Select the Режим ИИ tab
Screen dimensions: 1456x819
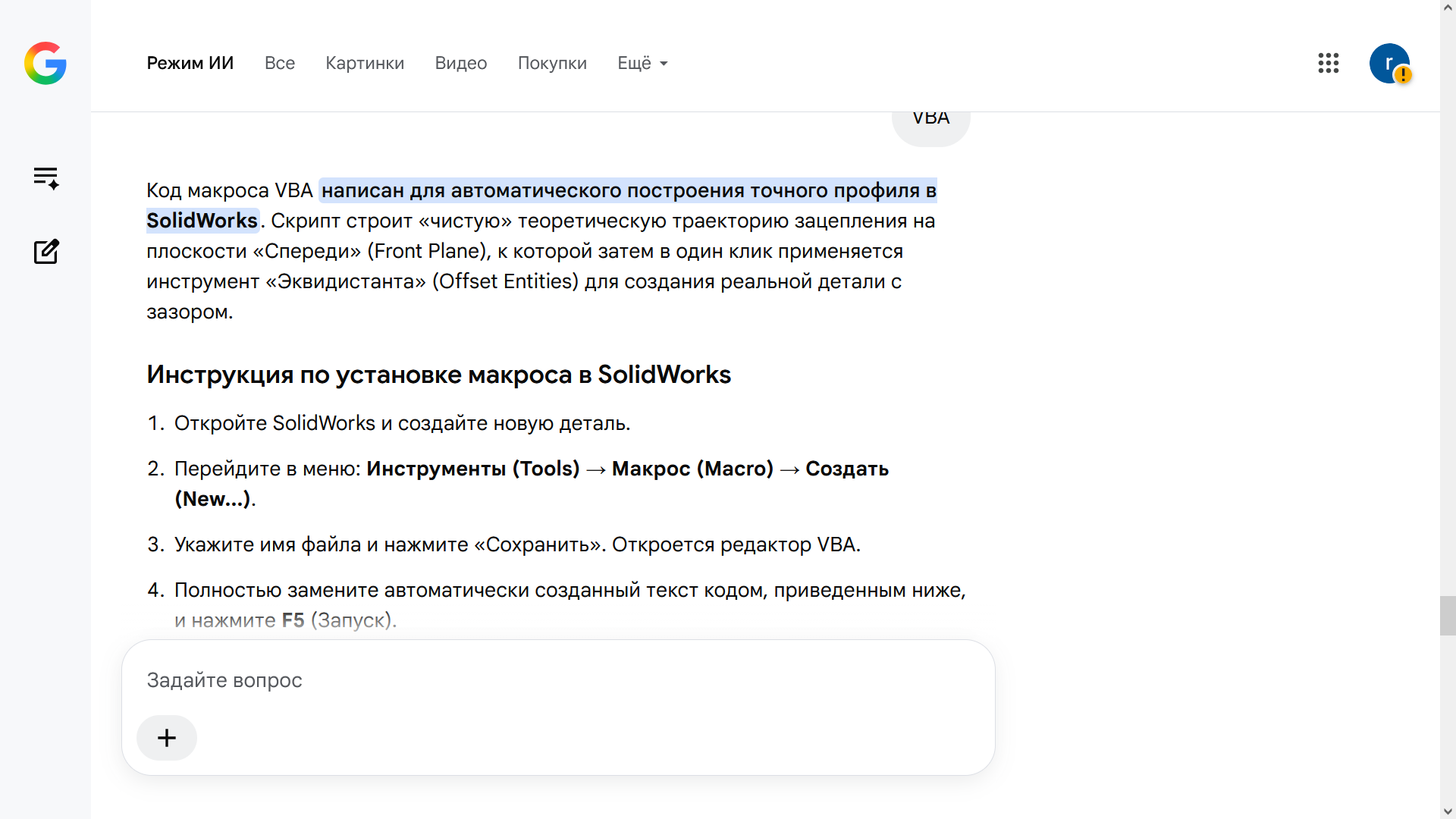[x=190, y=63]
